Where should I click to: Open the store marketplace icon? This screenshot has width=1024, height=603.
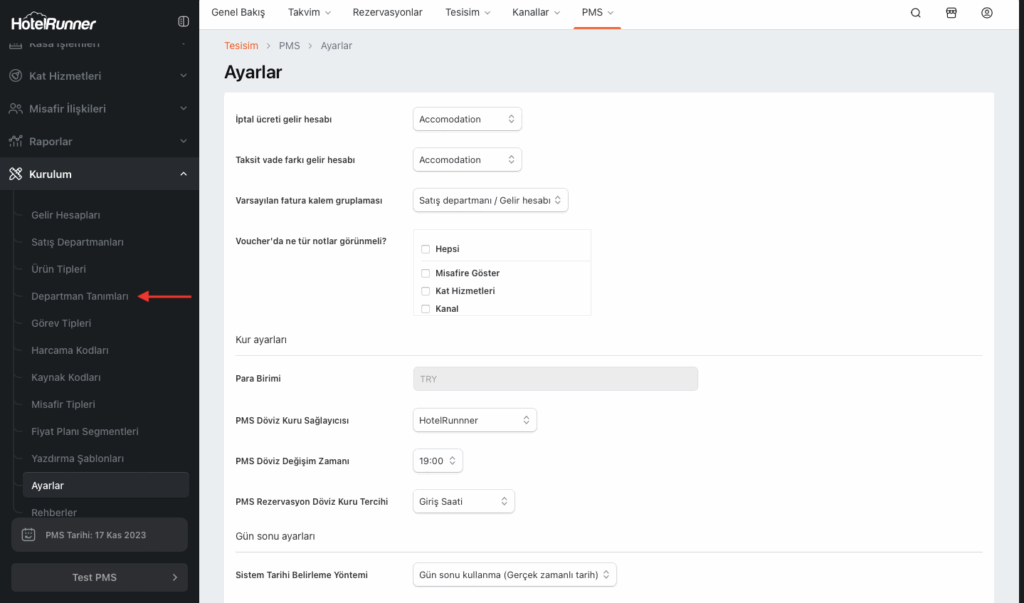tap(951, 13)
